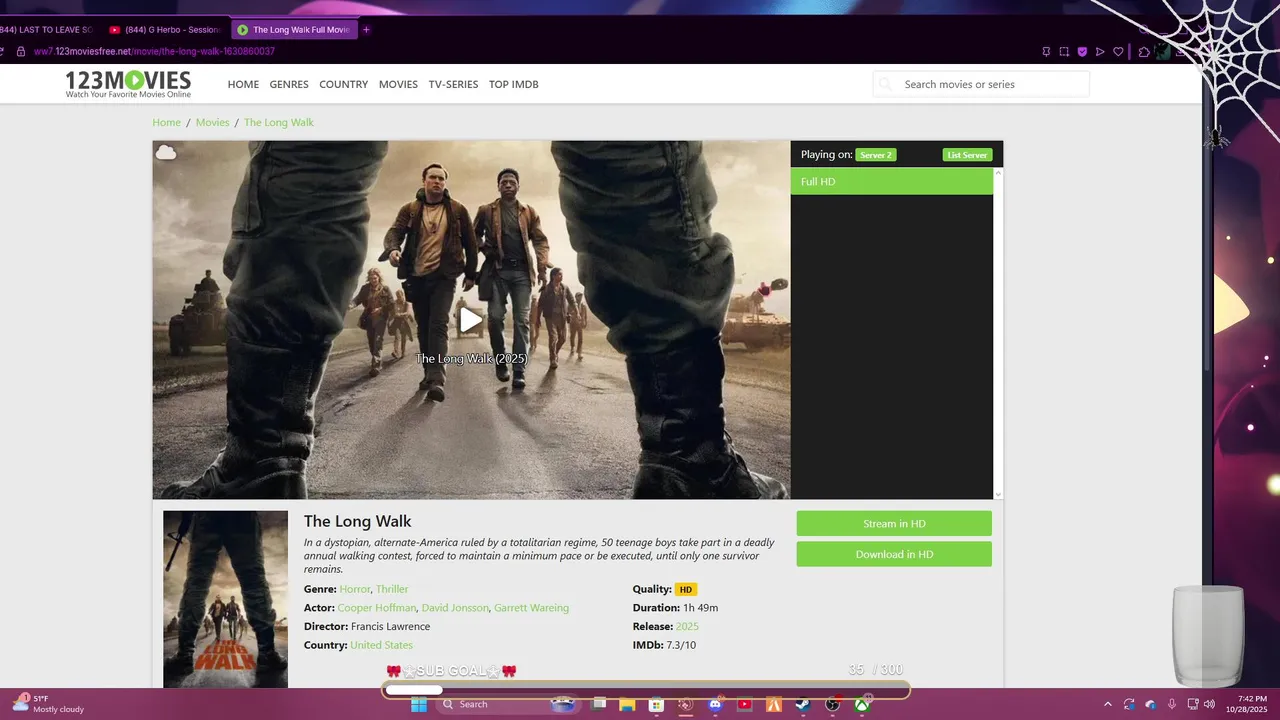The image size is (1280, 720).
Task: Click The Long Walk breadcrumb link
Action: pos(279,122)
